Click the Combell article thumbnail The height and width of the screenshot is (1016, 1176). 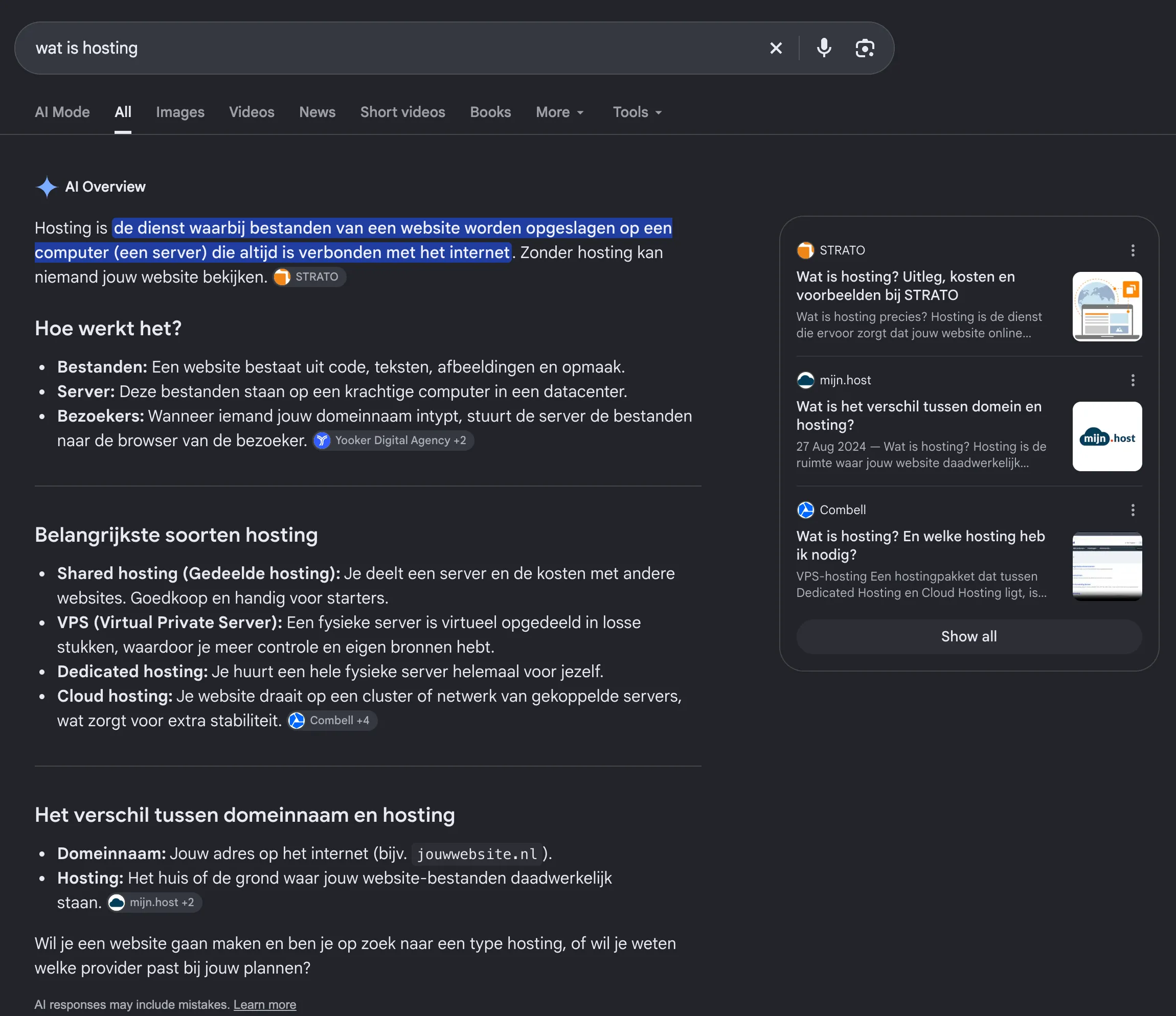(x=1107, y=566)
